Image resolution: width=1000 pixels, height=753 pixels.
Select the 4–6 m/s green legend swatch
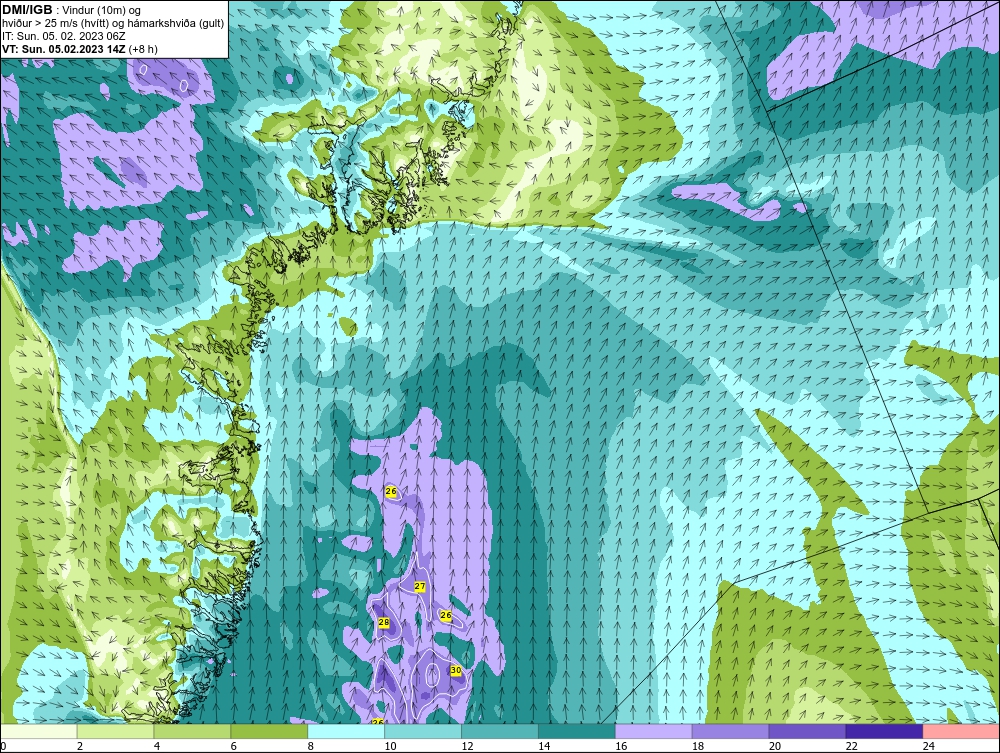pyautogui.click(x=192, y=731)
